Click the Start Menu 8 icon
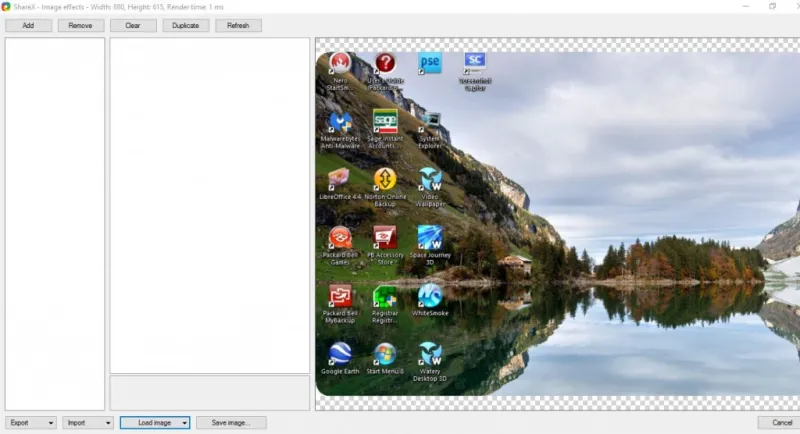This screenshot has width=800, height=434. coord(385,354)
